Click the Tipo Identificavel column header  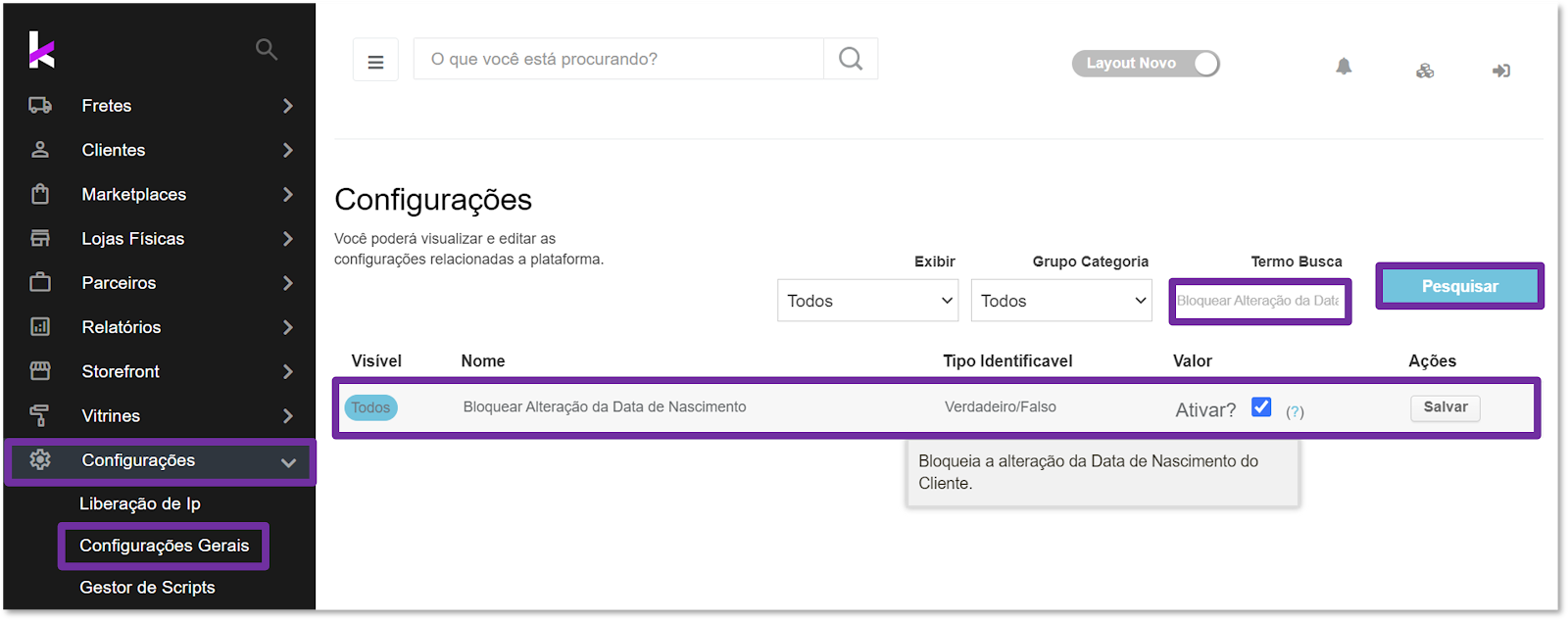click(x=1007, y=360)
